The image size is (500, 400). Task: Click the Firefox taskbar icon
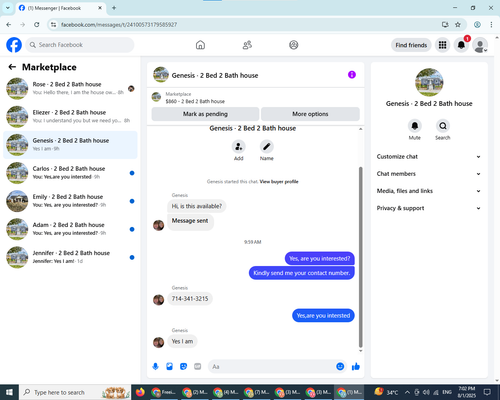point(140,392)
